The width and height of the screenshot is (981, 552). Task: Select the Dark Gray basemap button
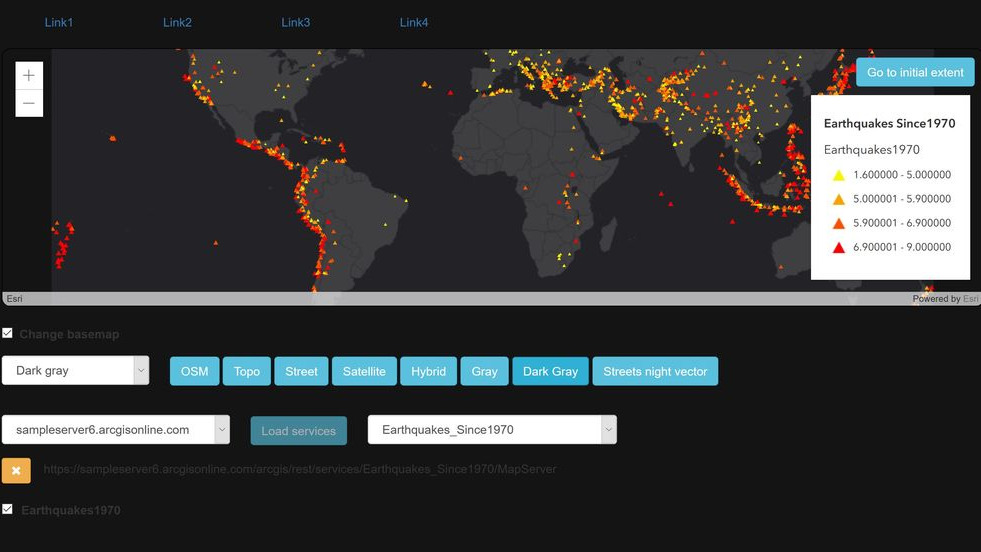tap(551, 371)
